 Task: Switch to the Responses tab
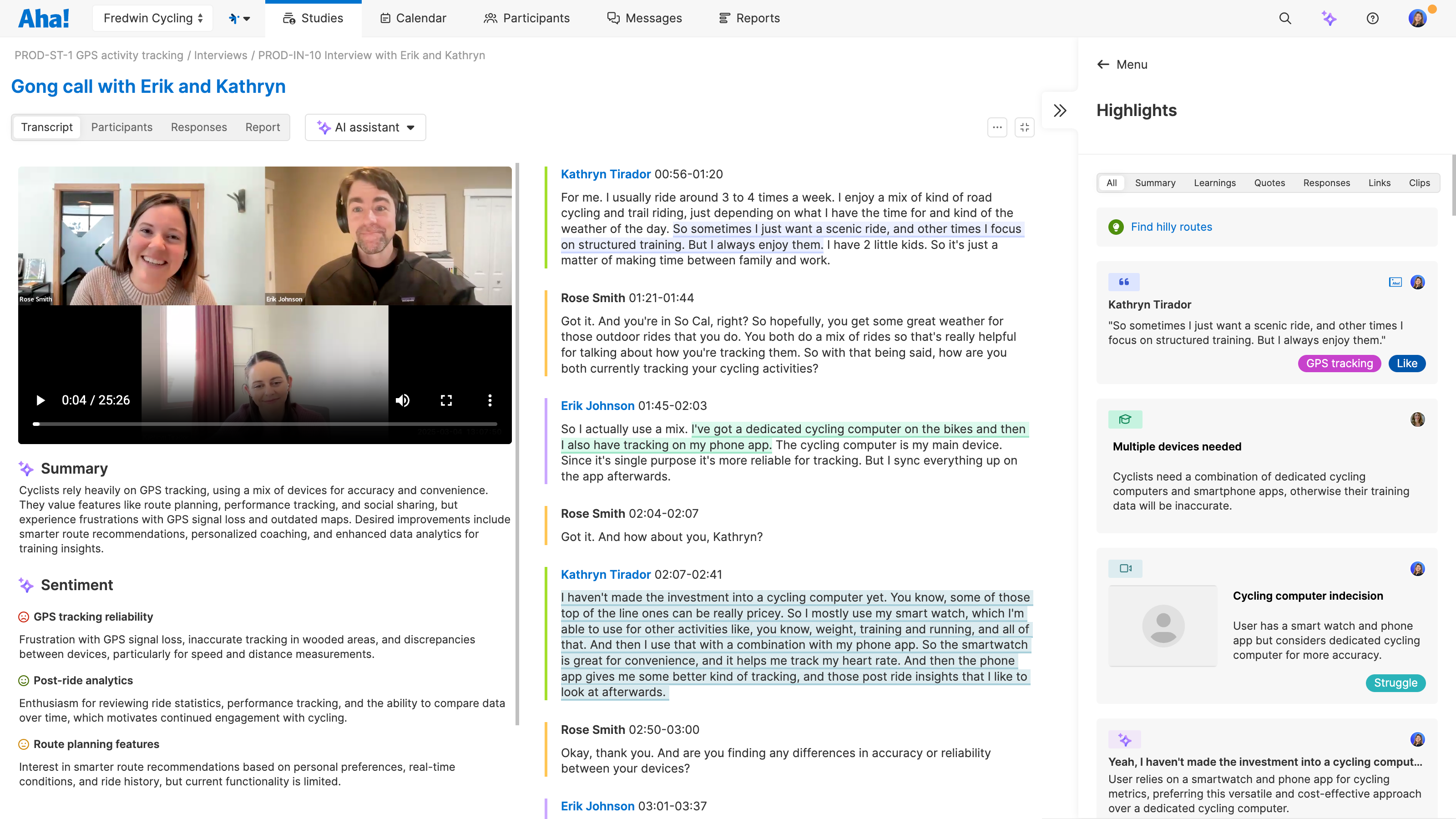pos(198,127)
